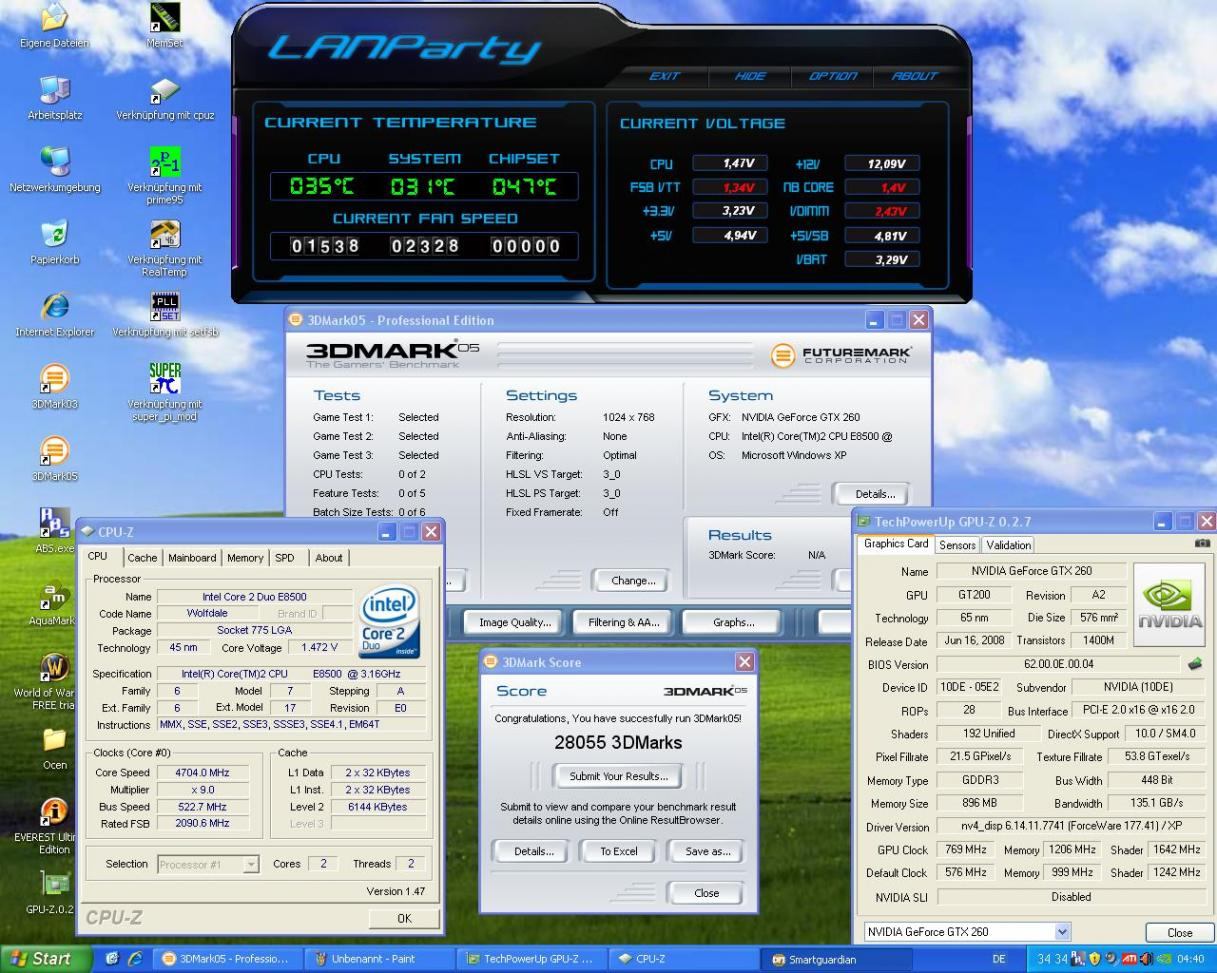Switch to the Memory tab in CPU-Z

[x=245, y=558]
